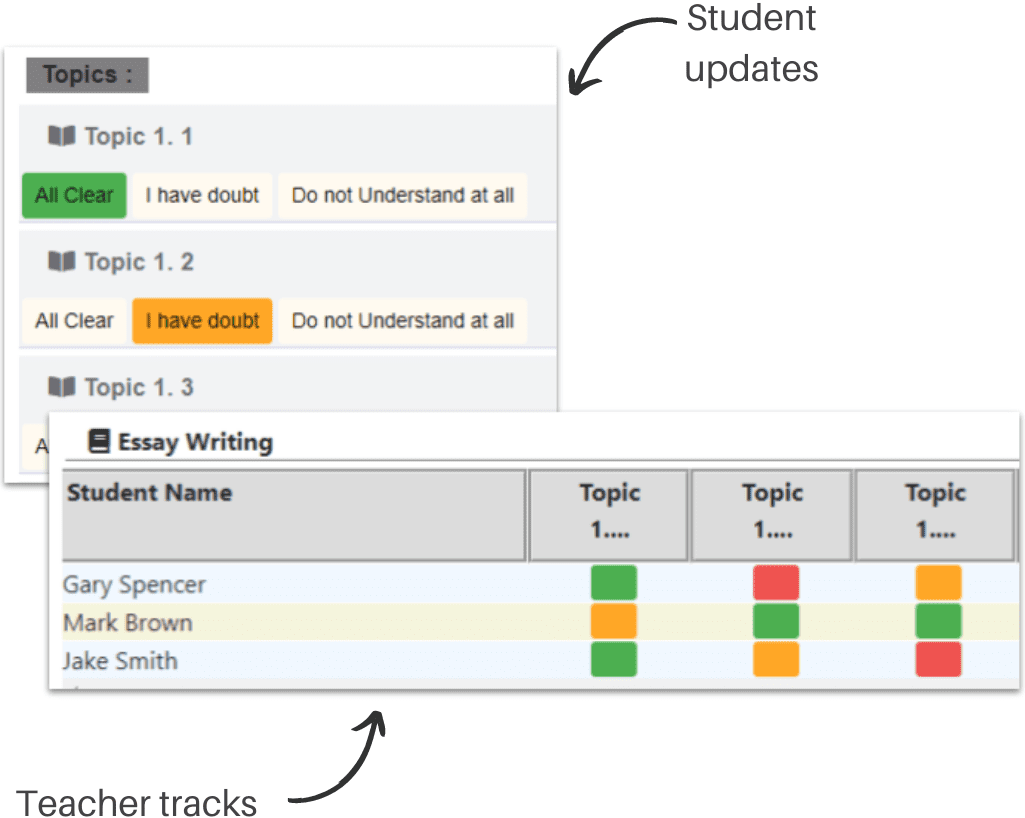This screenshot has width=1025, height=818.
Task: Click Jake Smith's red third-topic status square
Action: click(938, 659)
